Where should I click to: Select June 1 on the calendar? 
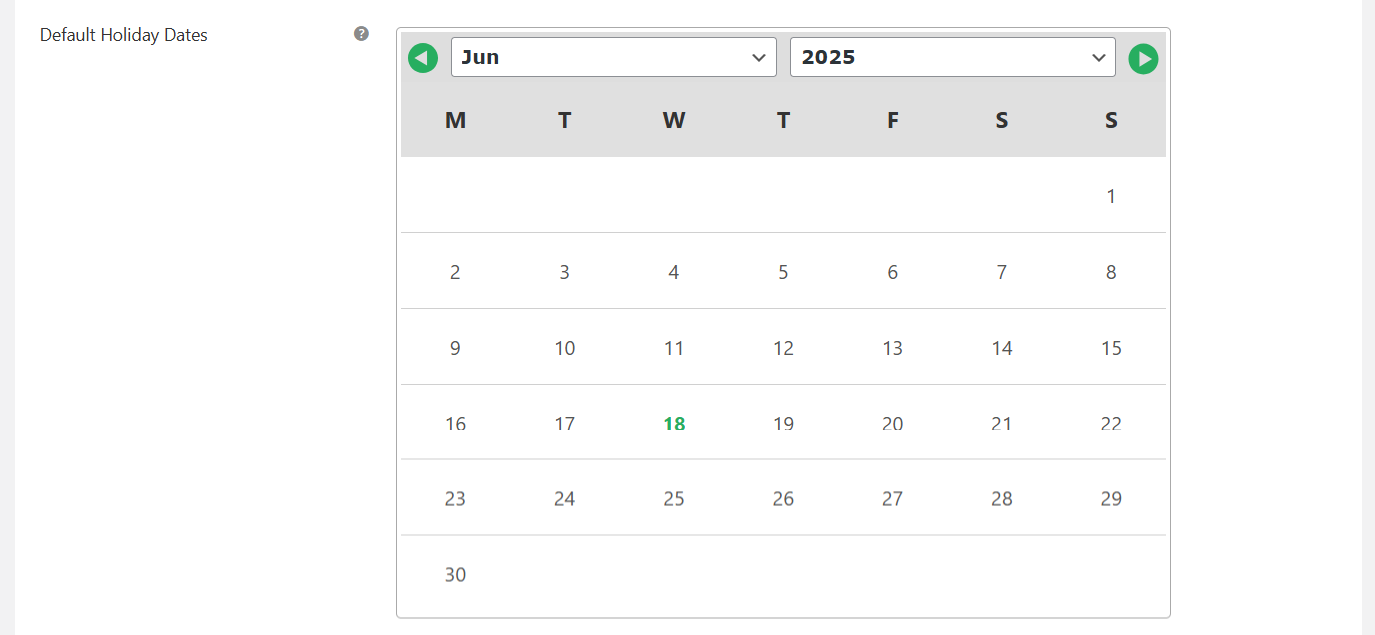[1111, 196]
